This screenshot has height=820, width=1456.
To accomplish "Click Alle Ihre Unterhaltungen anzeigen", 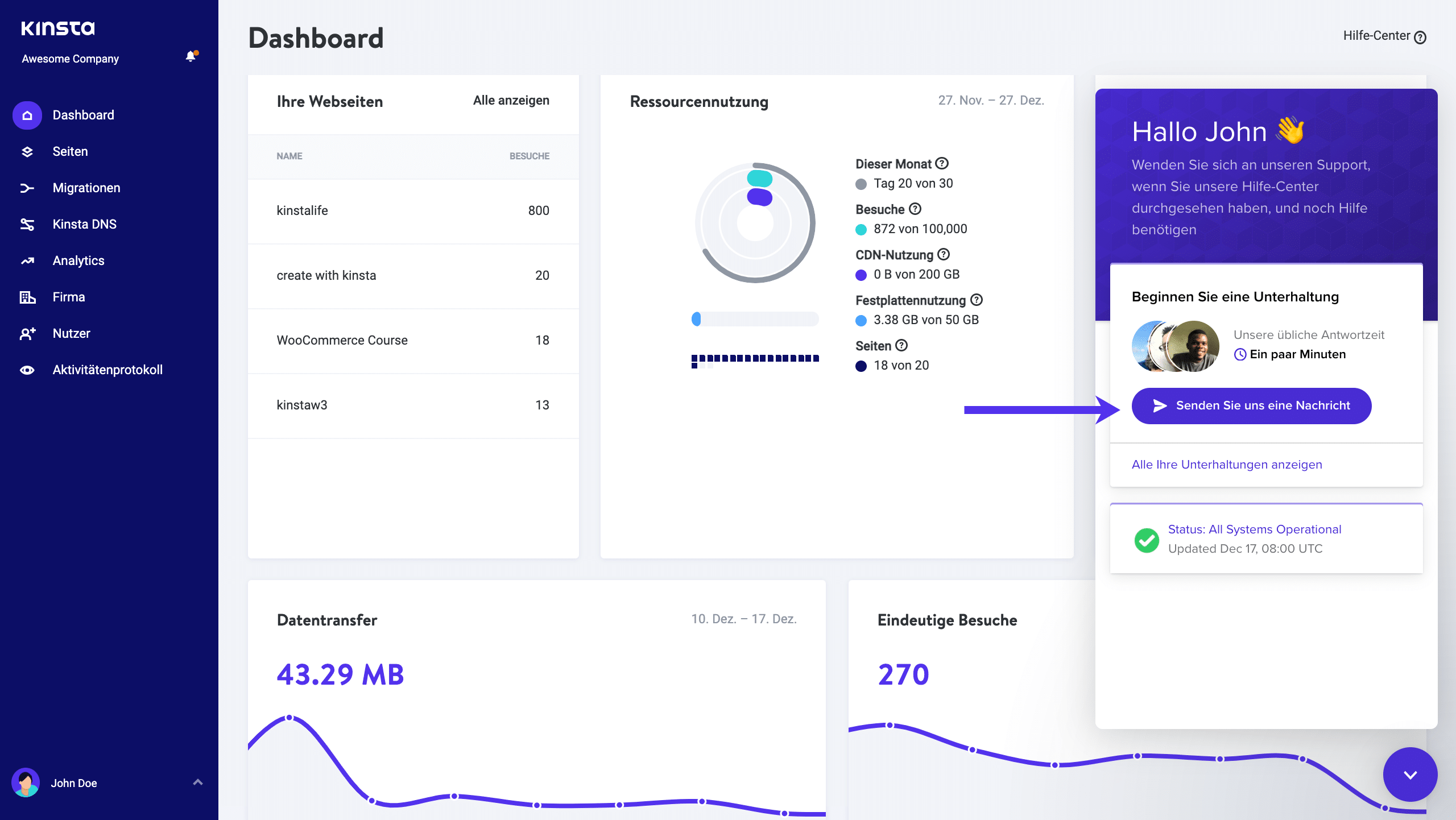I will 1226,465.
